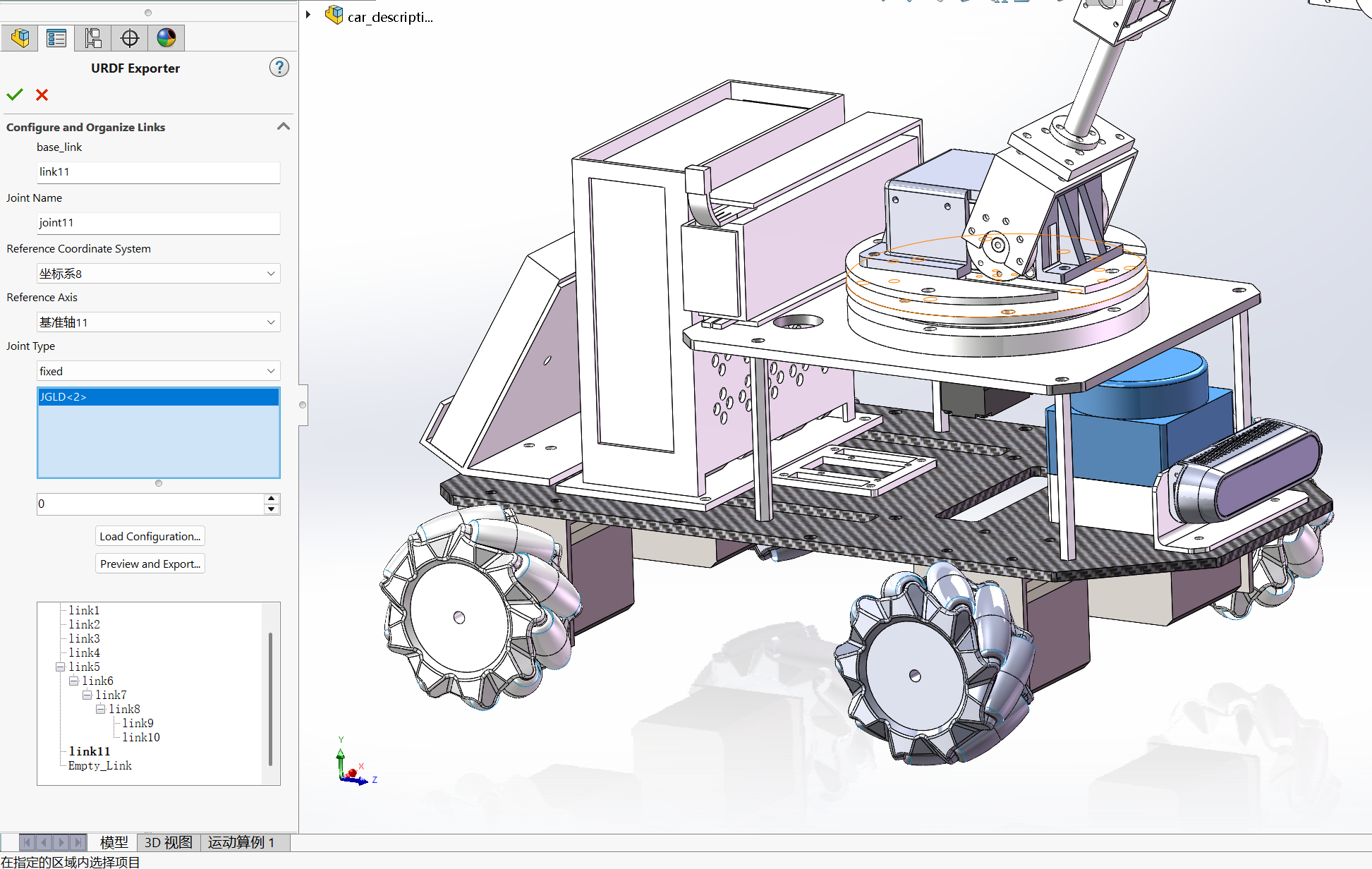Viewport: 1372px width, 869px height.
Task: Open the DimXpertManager crosshair tab
Action: coord(130,38)
